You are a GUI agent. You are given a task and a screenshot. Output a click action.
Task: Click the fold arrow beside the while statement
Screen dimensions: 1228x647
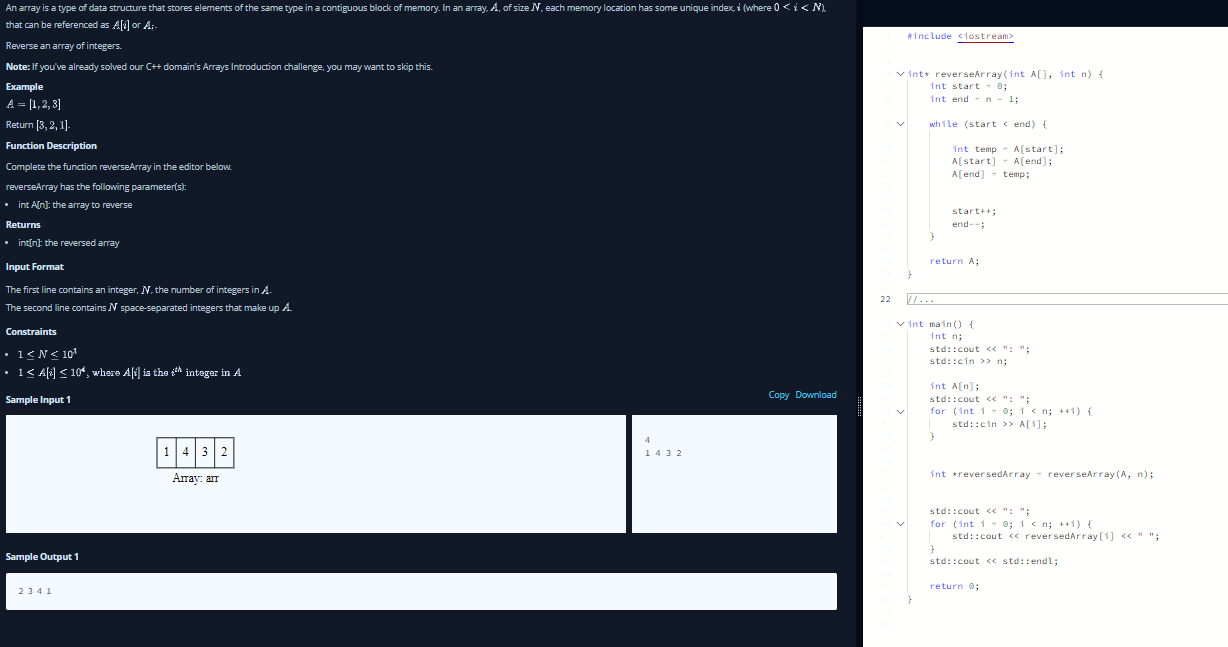click(x=900, y=124)
